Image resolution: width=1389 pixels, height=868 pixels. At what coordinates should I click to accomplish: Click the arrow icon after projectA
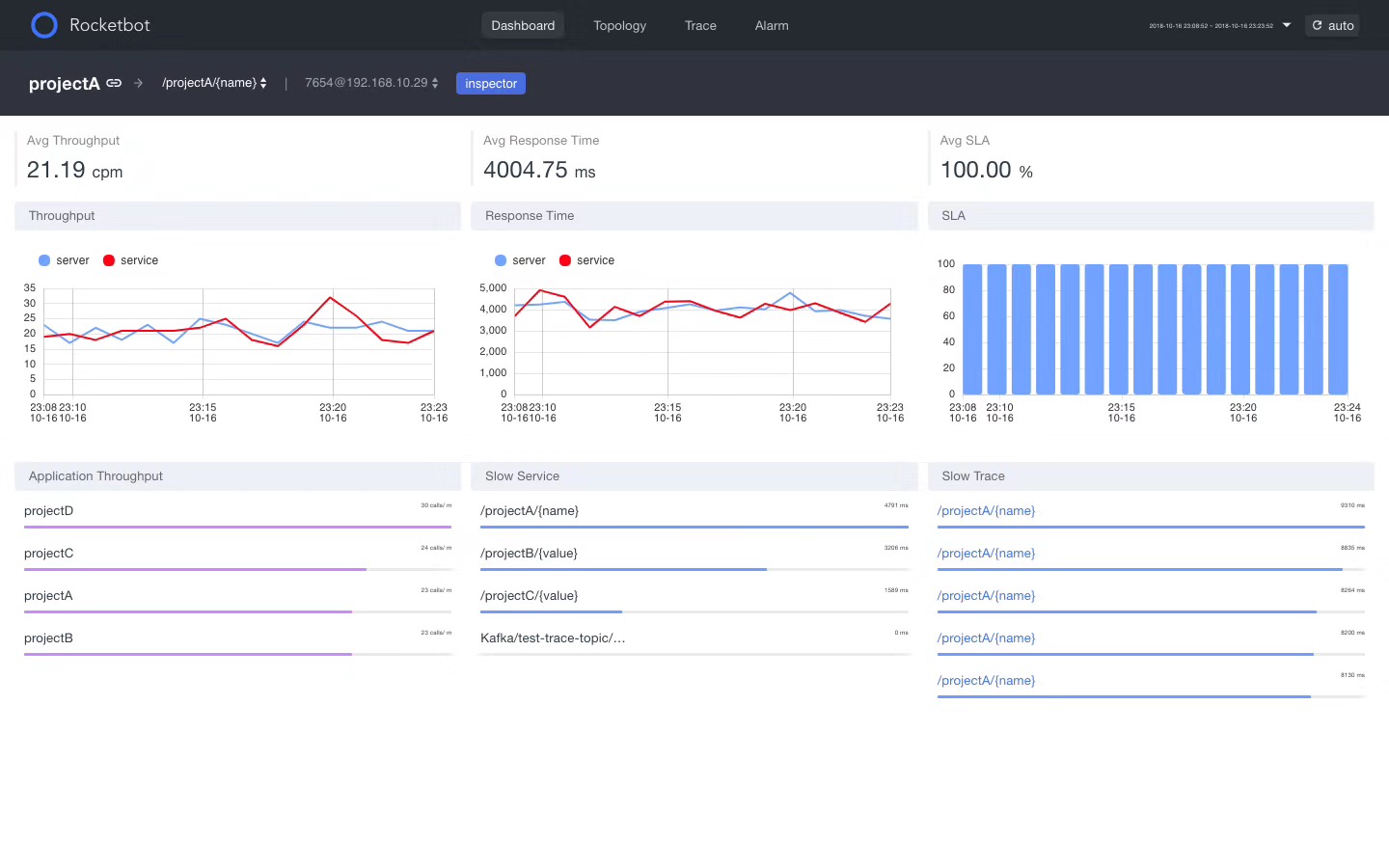(138, 83)
